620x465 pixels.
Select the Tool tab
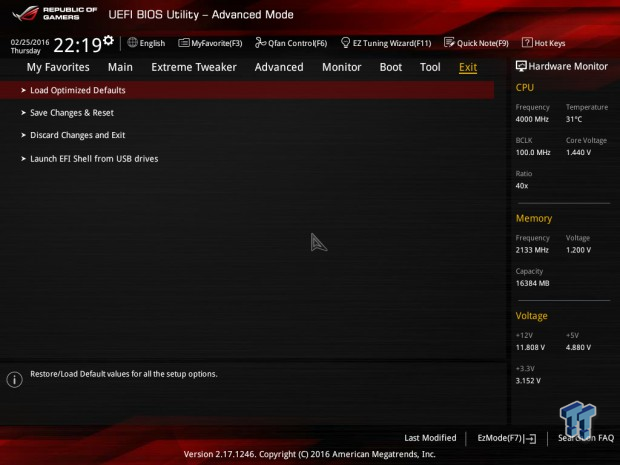point(430,67)
